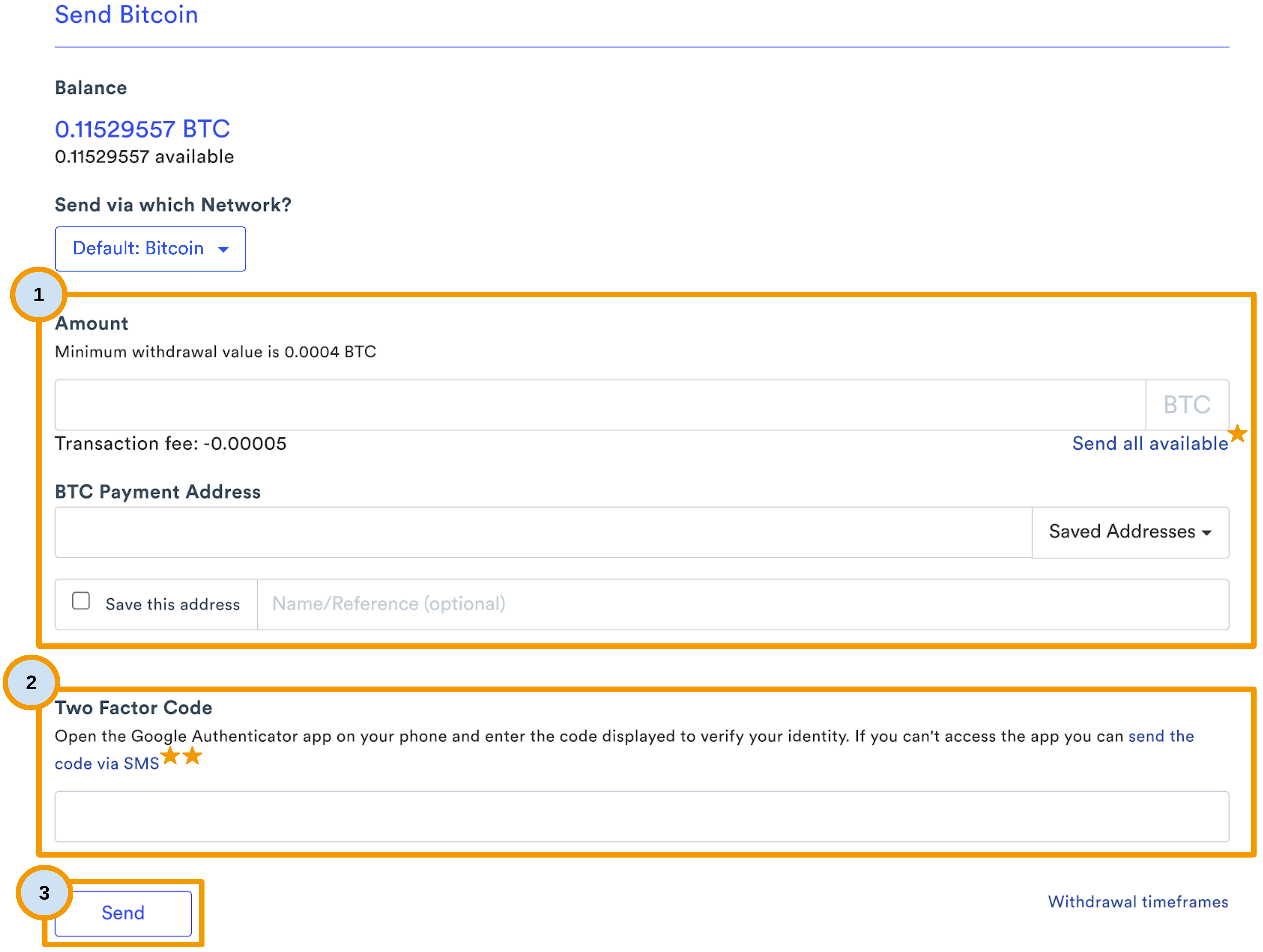Open the Default: Bitcoin network dropdown
This screenshot has height=952, width=1263.
(x=150, y=249)
